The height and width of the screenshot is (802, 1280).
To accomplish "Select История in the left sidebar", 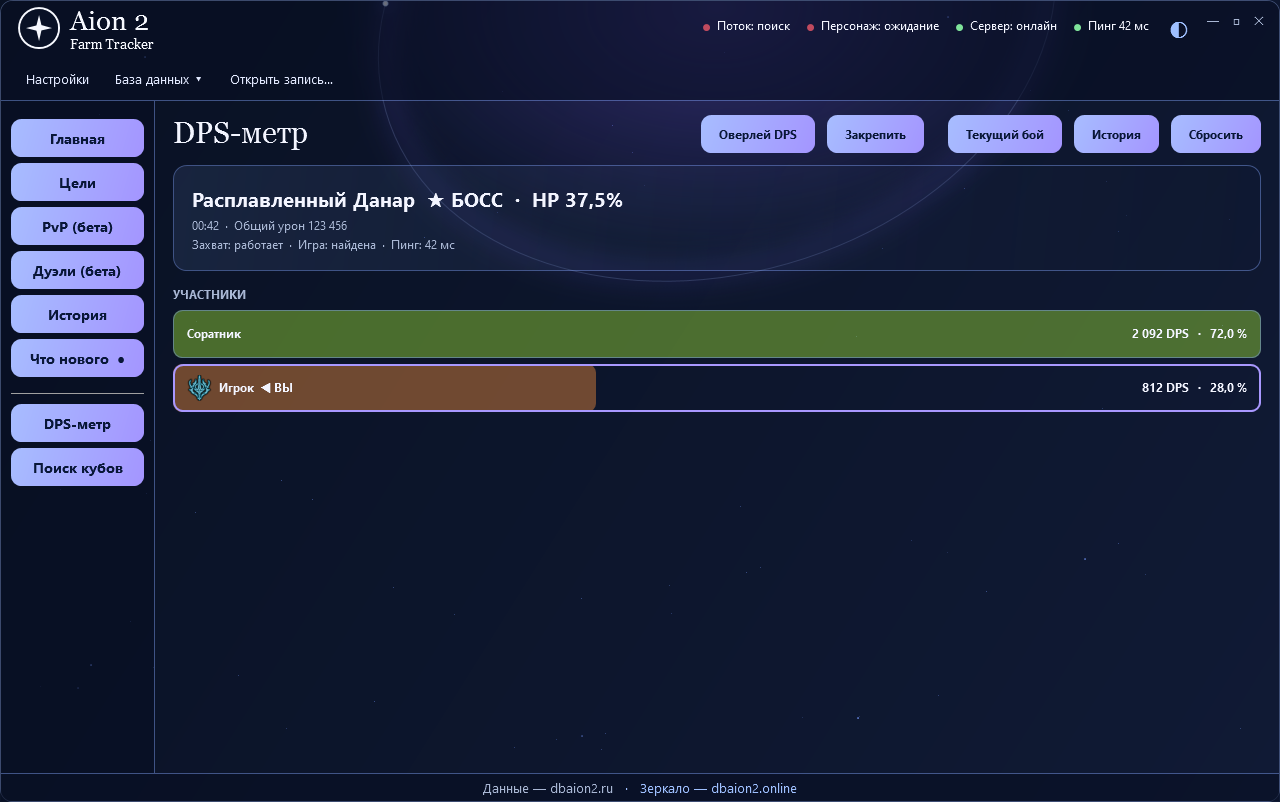I will pyautogui.click(x=77, y=315).
